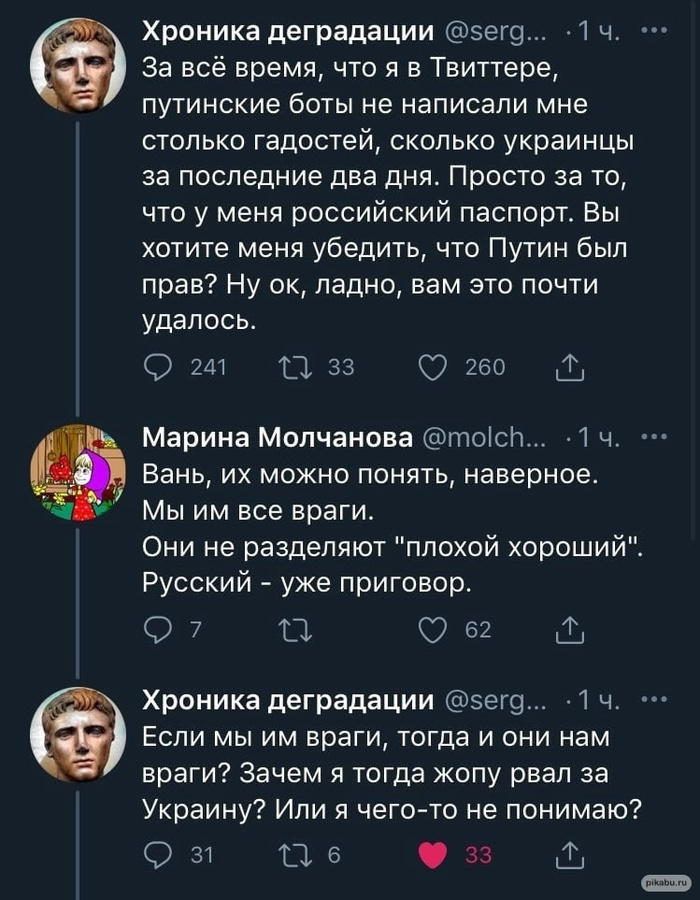Viewport: 700px width, 900px height.
Task: Open more options on Марина Молчанова's tweet
Action: click(x=654, y=437)
